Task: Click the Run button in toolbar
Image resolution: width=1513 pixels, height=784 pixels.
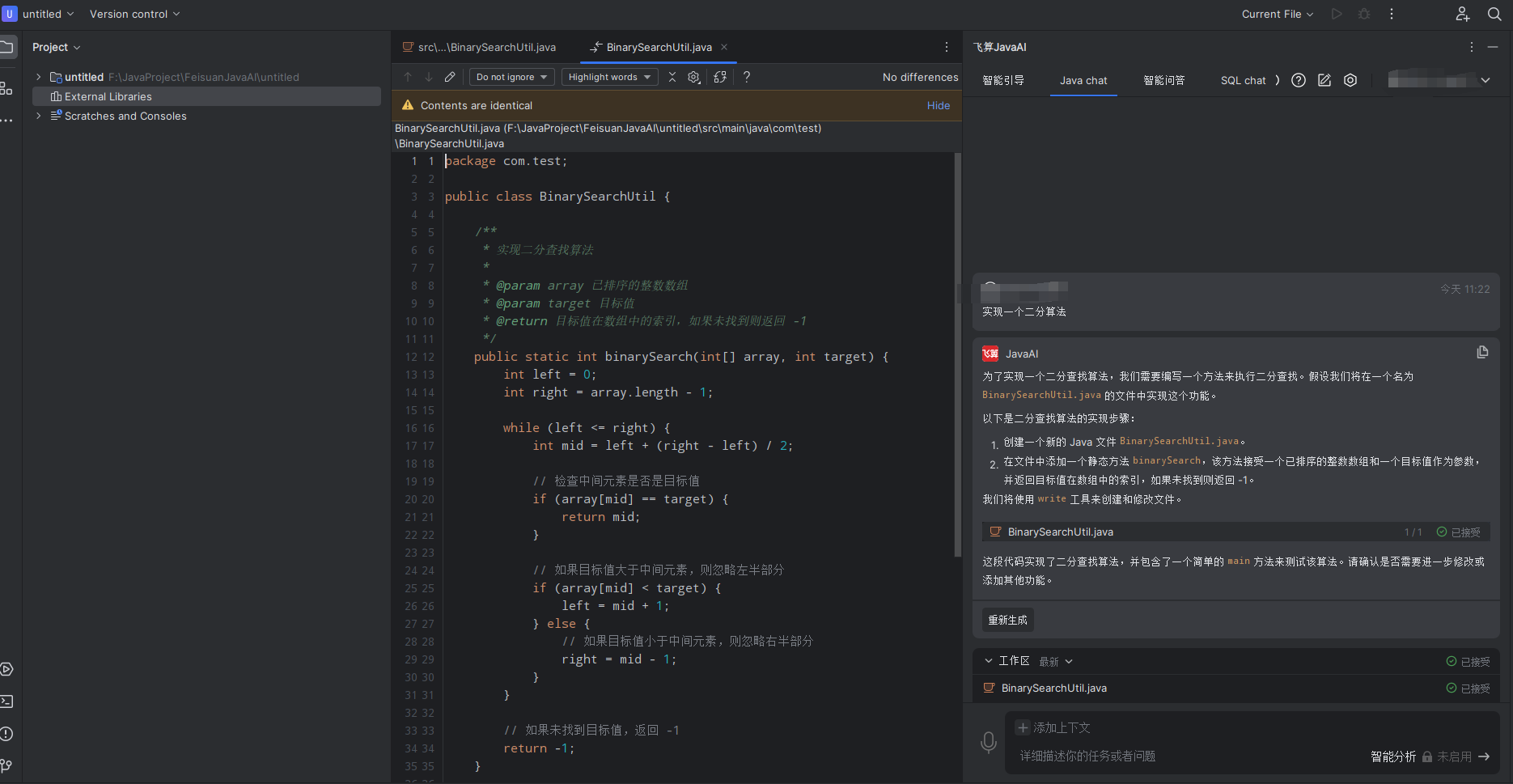Action: pyautogui.click(x=1337, y=14)
